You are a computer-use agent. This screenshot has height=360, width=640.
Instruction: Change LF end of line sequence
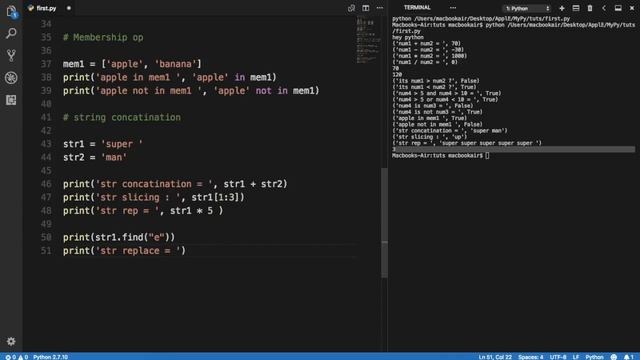click(576, 357)
